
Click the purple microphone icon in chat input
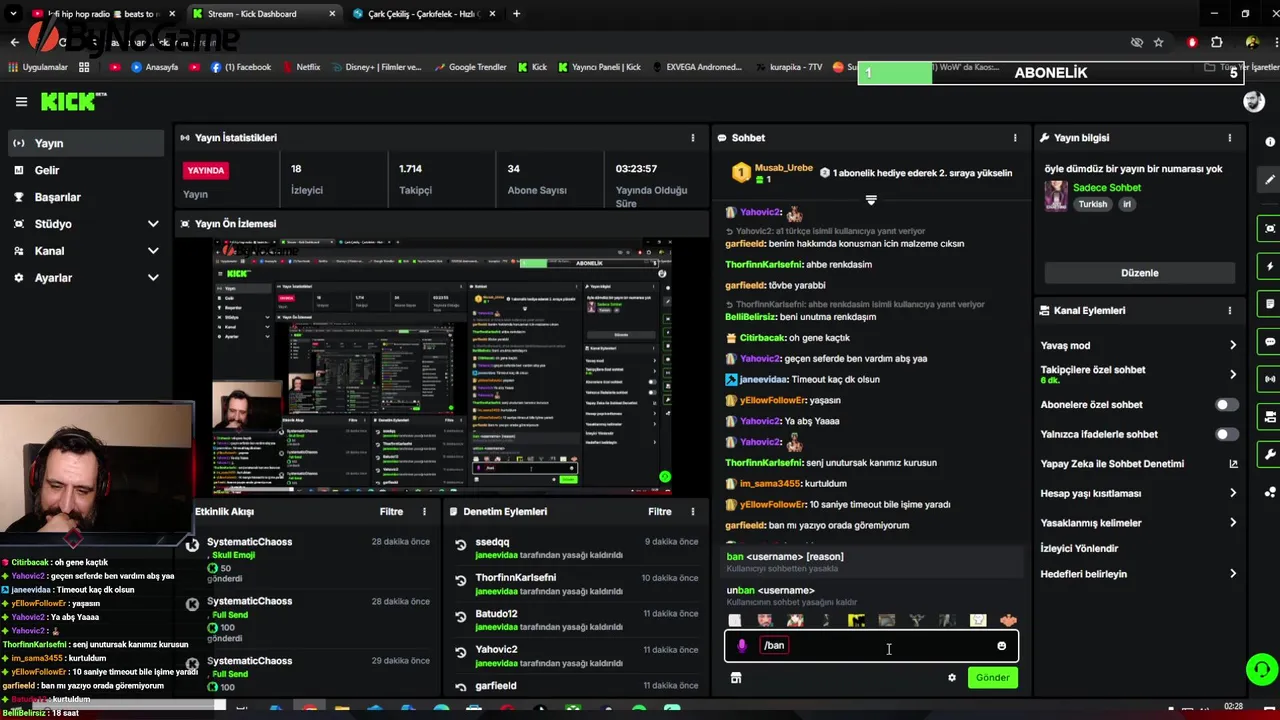point(742,646)
